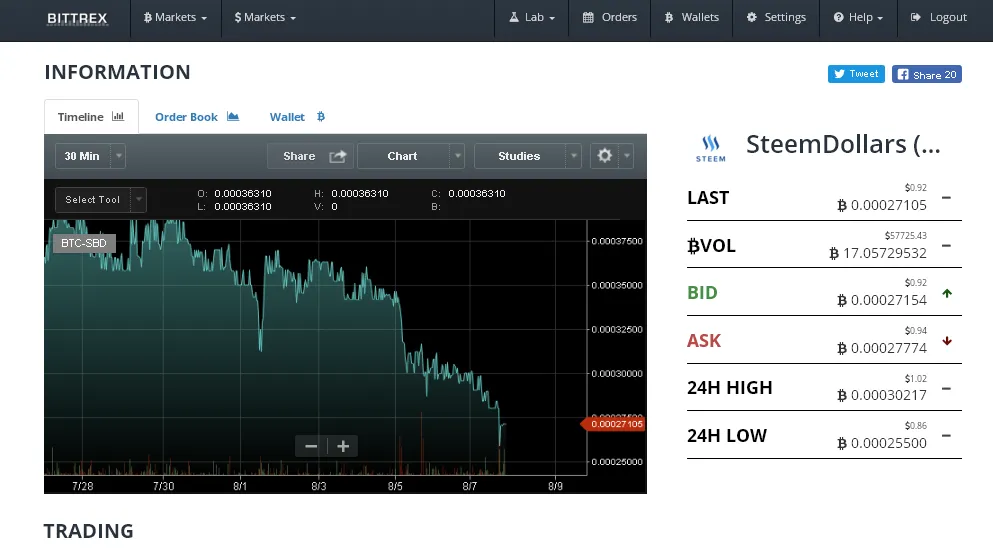
Task: Open the dropdown arrow beside the gear
Action: pos(626,156)
